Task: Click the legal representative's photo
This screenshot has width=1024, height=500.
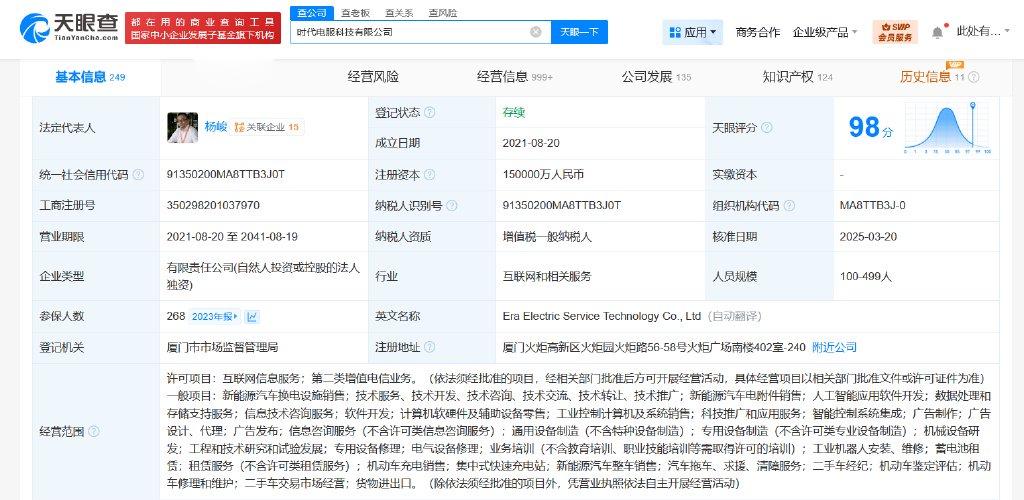Action: 183,127
